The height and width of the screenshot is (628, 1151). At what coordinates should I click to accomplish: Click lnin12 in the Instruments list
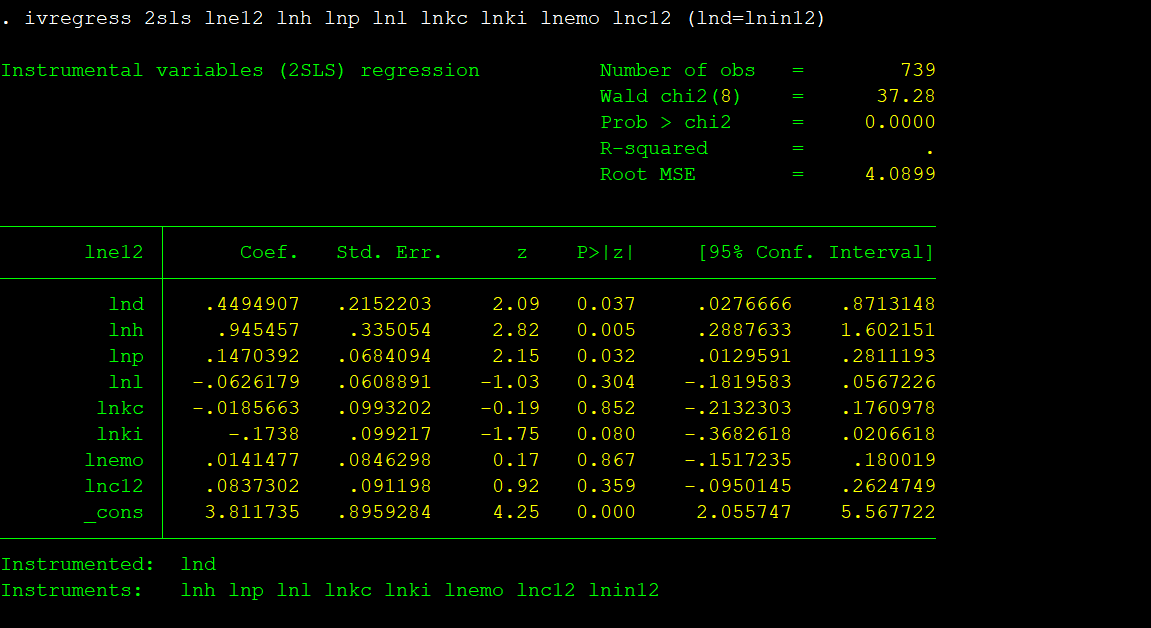(x=623, y=591)
